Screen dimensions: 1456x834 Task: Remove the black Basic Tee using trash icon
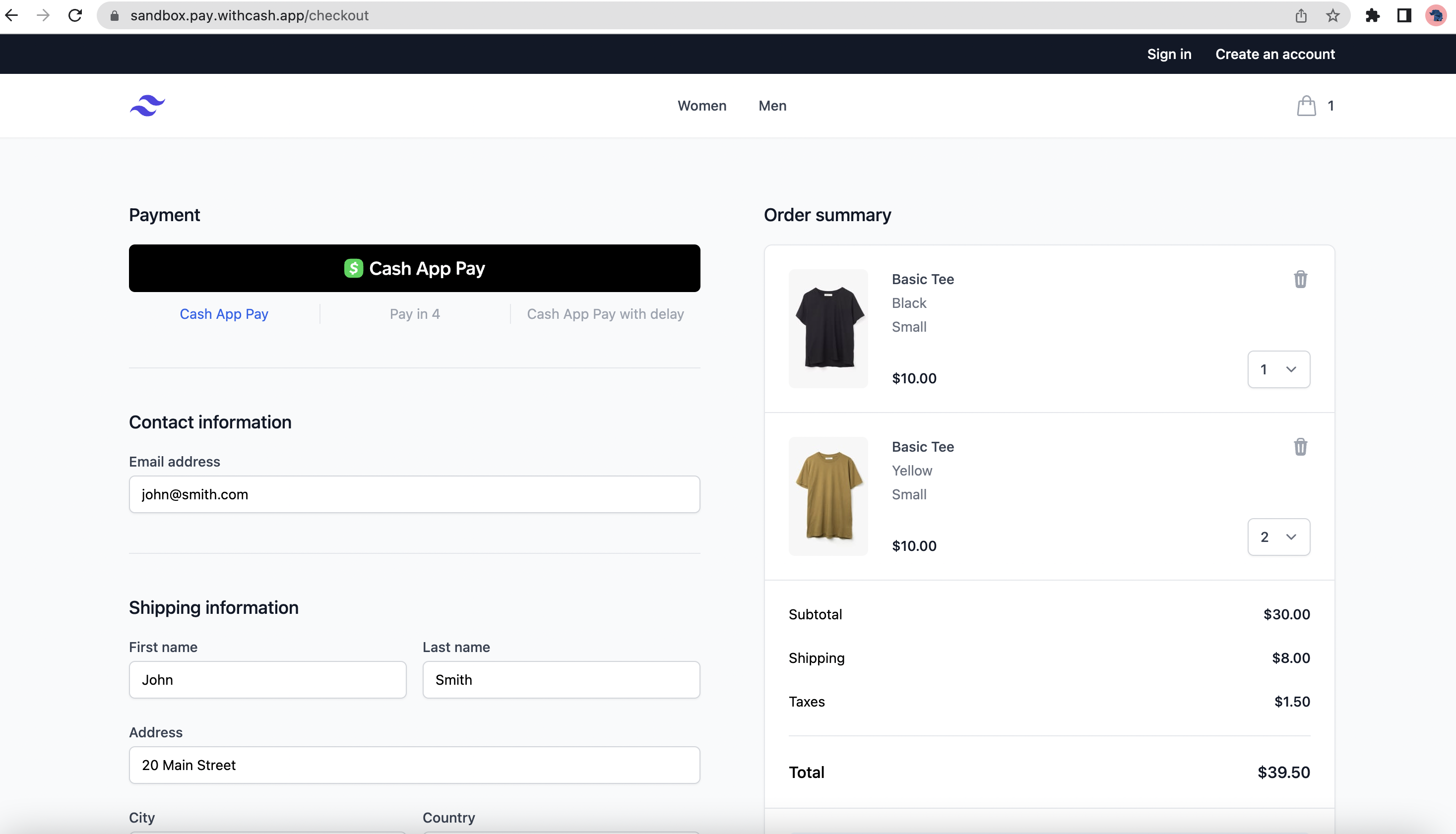(x=1300, y=280)
